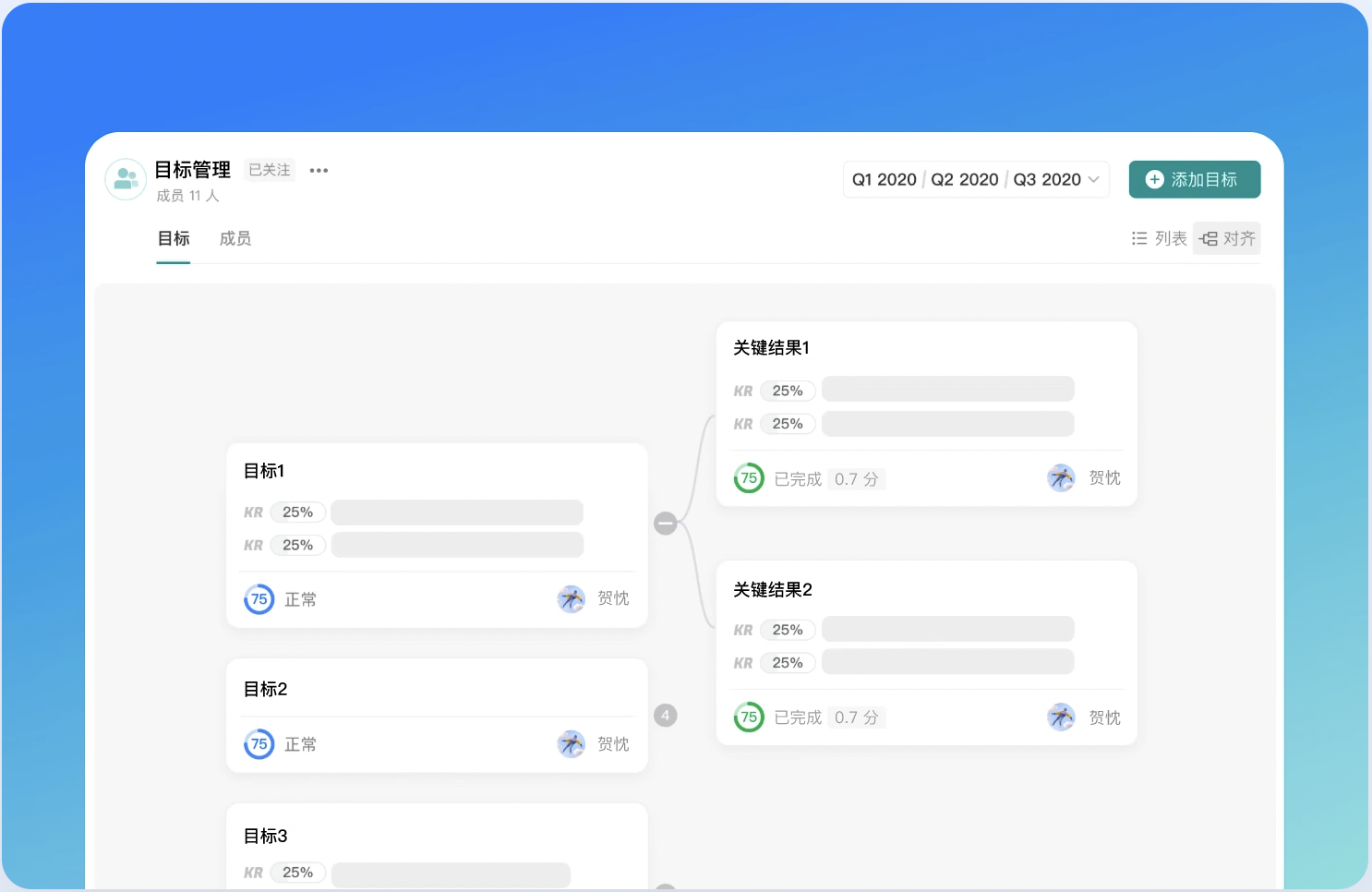Click the 75 progress ring on 关键结果1
Image resolution: width=1372 pixels, height=892 pixels.
(x=749, y=478)
